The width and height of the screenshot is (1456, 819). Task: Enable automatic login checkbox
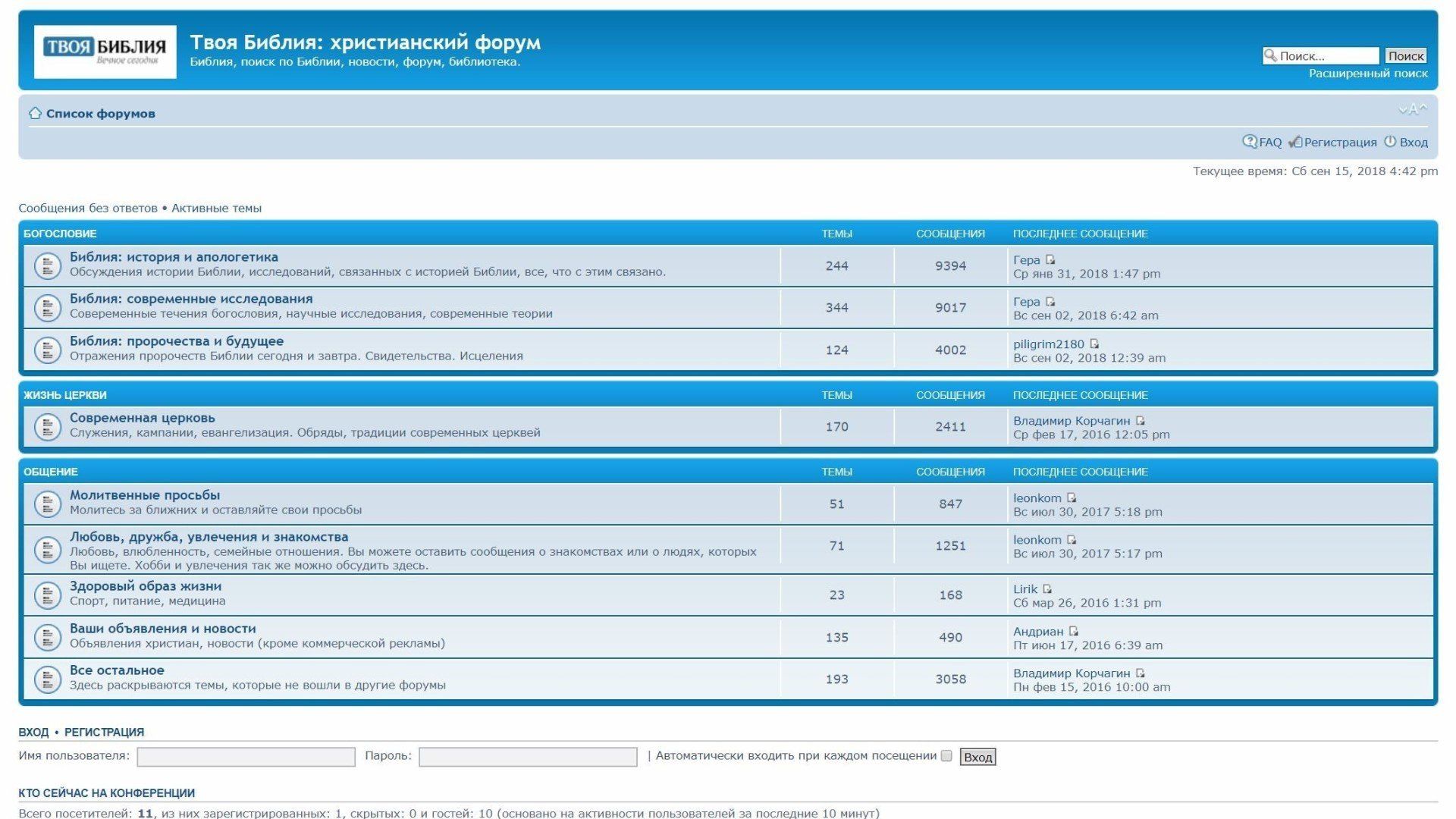946,755
